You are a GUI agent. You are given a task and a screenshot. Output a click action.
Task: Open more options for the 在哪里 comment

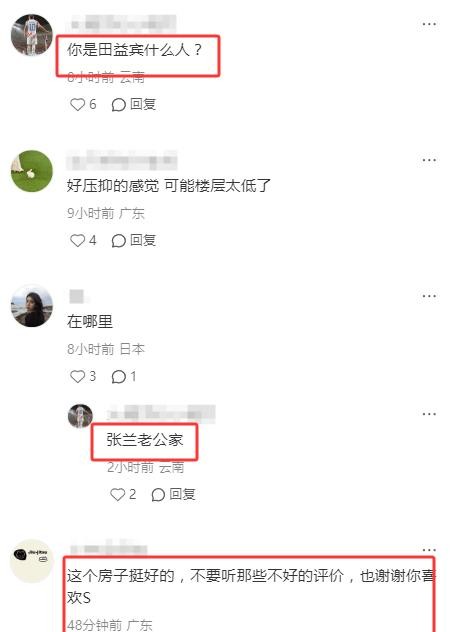[429, 296]
